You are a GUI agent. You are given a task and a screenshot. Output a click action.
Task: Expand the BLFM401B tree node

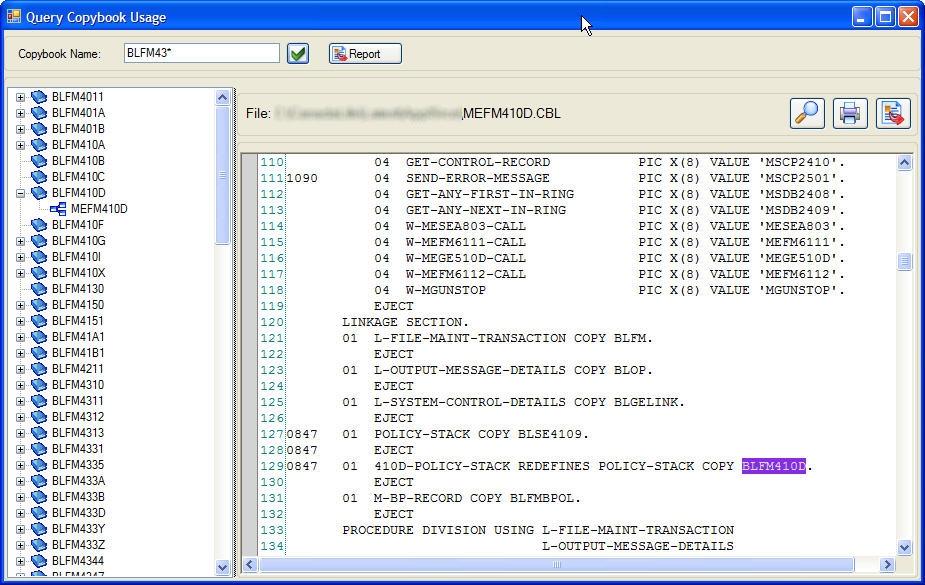tap(21, 129)
